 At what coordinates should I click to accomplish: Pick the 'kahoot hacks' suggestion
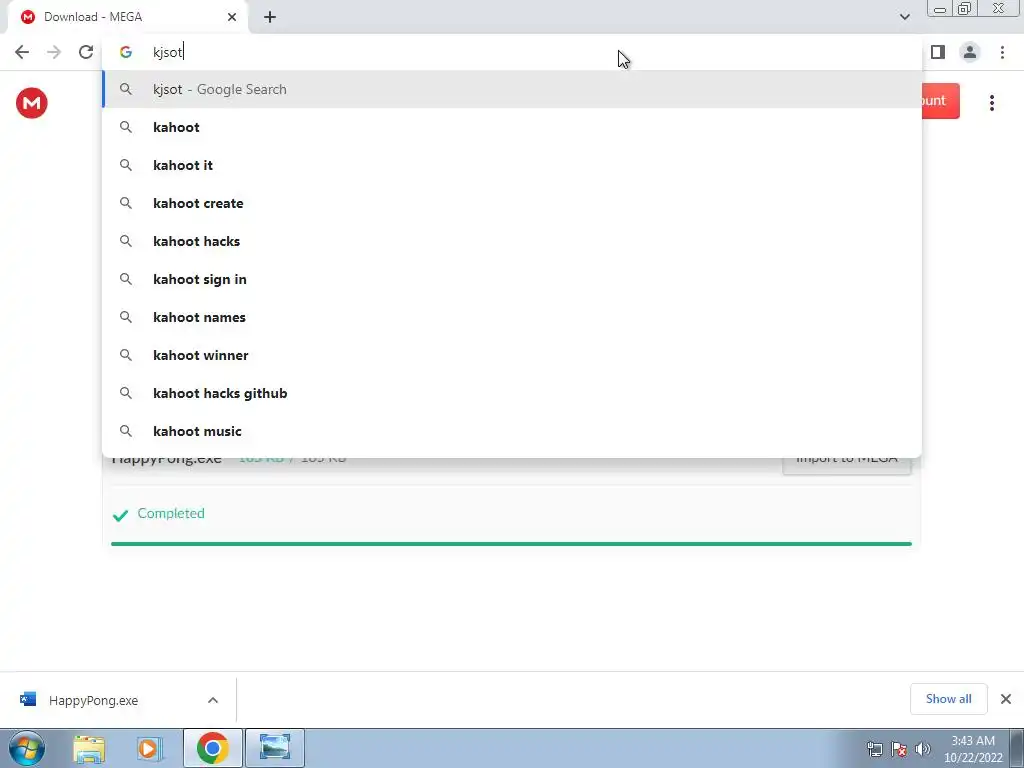(x=512, y=241)
